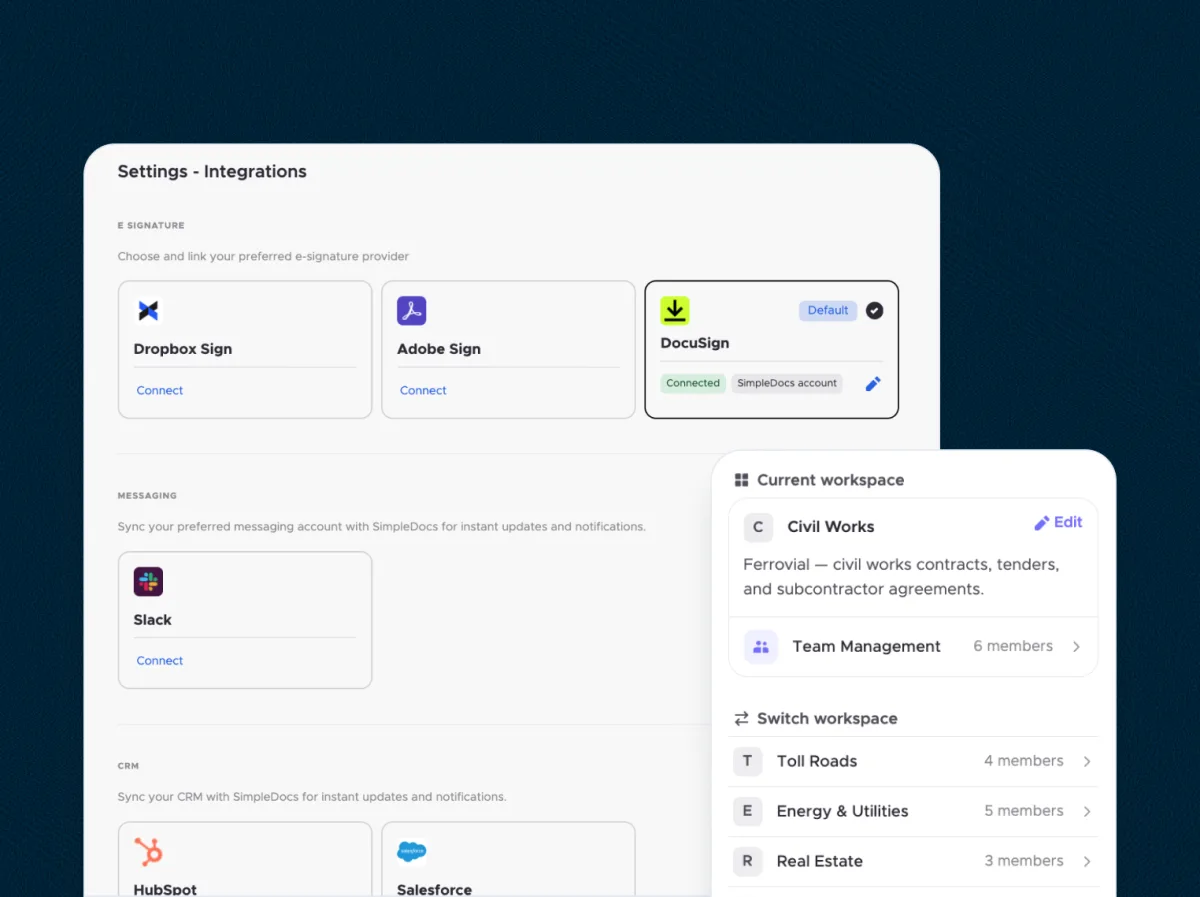Click the '6 members' count
This screenshot has width=1200, height=897.
1013,646
